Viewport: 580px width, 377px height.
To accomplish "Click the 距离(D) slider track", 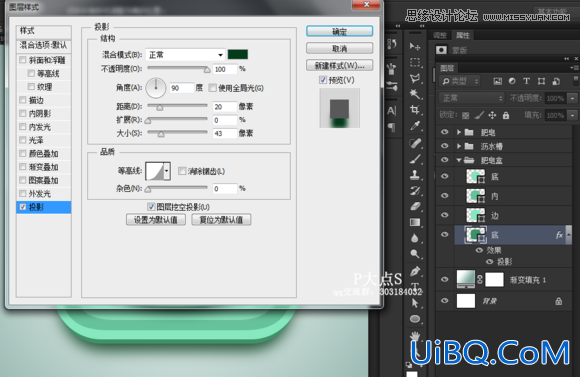I will pos(178,106).
